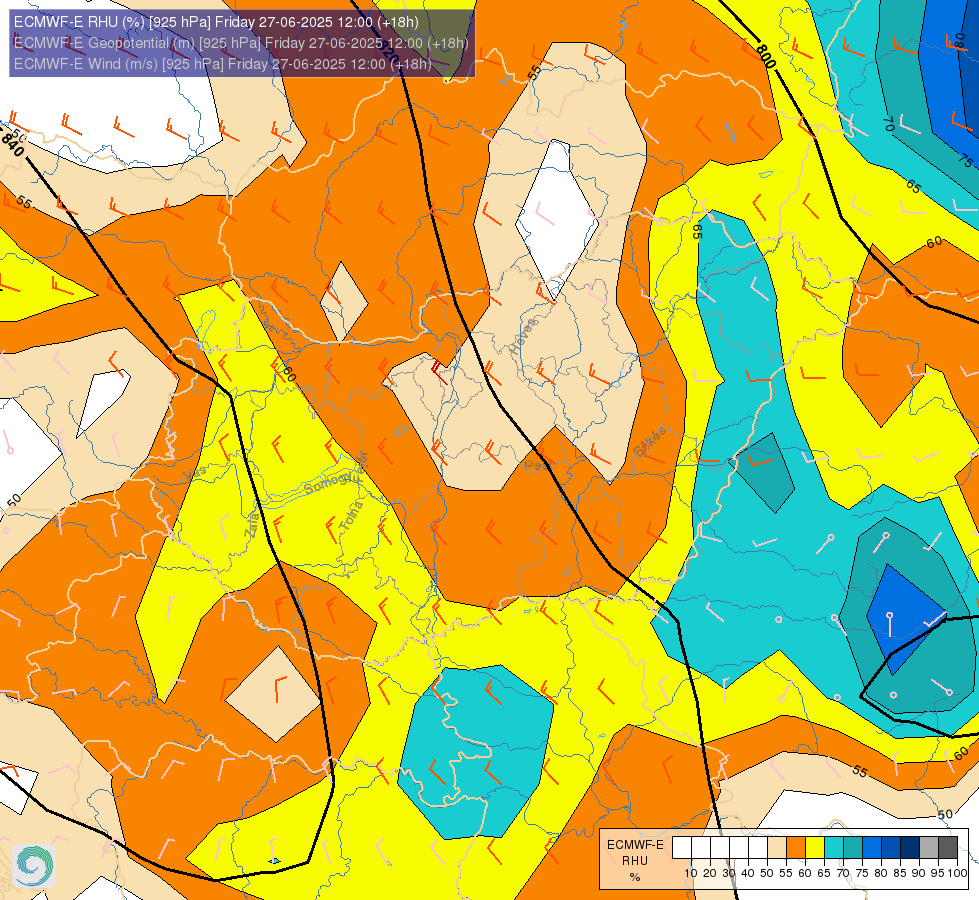Click the Pest county label
979x900 pixels.
pos(539,465)
